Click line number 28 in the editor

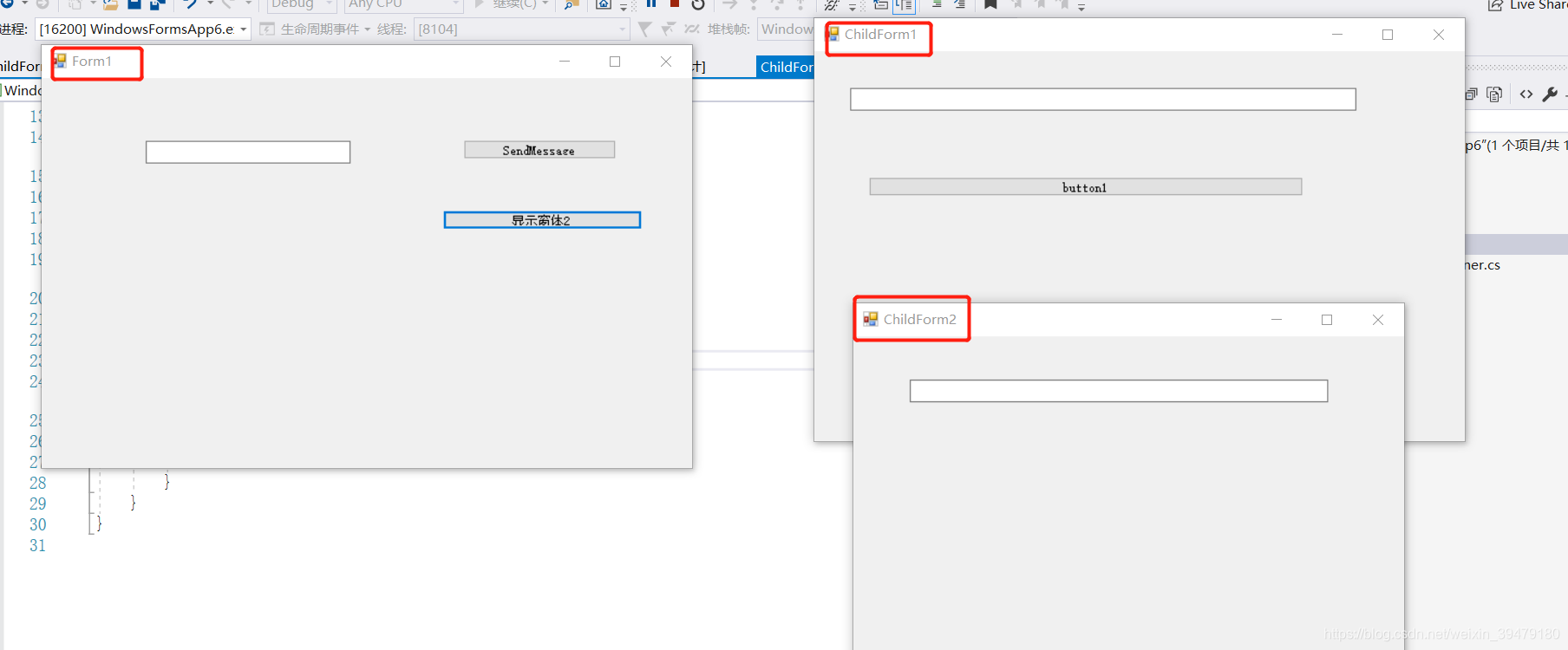click(38, 483)
